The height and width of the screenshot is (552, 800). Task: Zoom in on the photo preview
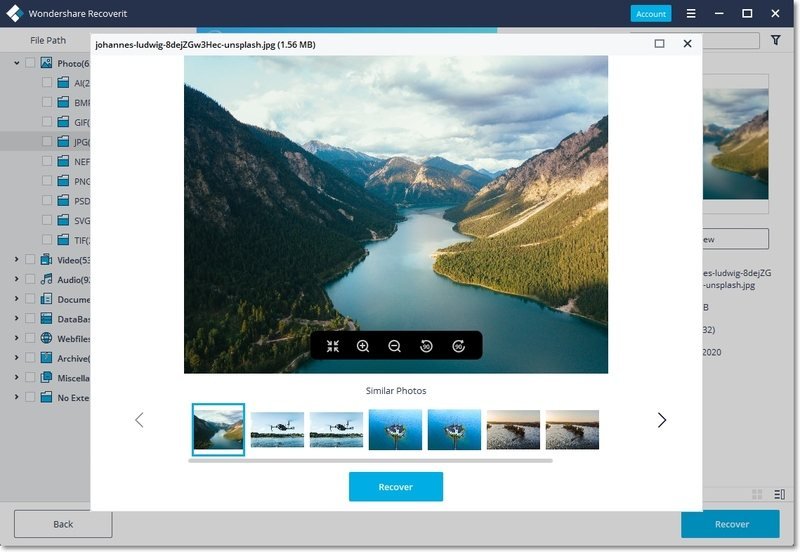pyautogui.click(x=363, y=346)
